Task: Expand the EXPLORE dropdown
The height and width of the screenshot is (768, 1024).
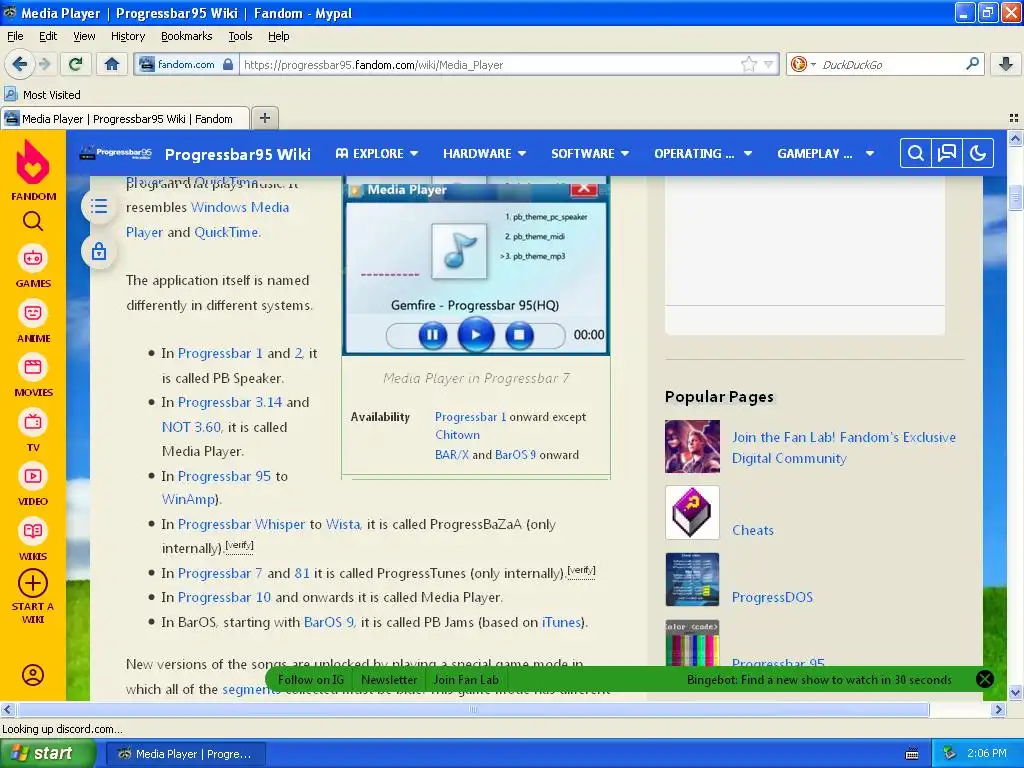Action: (377, 153)
